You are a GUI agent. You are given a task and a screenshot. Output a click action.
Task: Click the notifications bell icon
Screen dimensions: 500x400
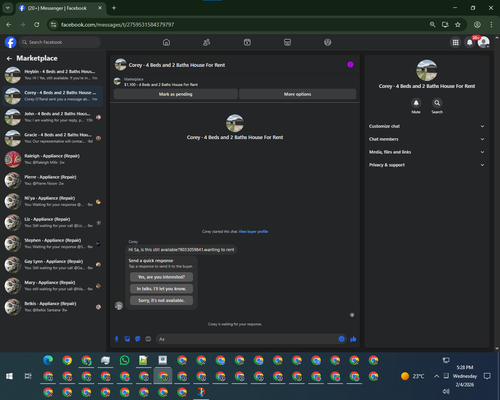pyautogui.click(x=470, y=42)
